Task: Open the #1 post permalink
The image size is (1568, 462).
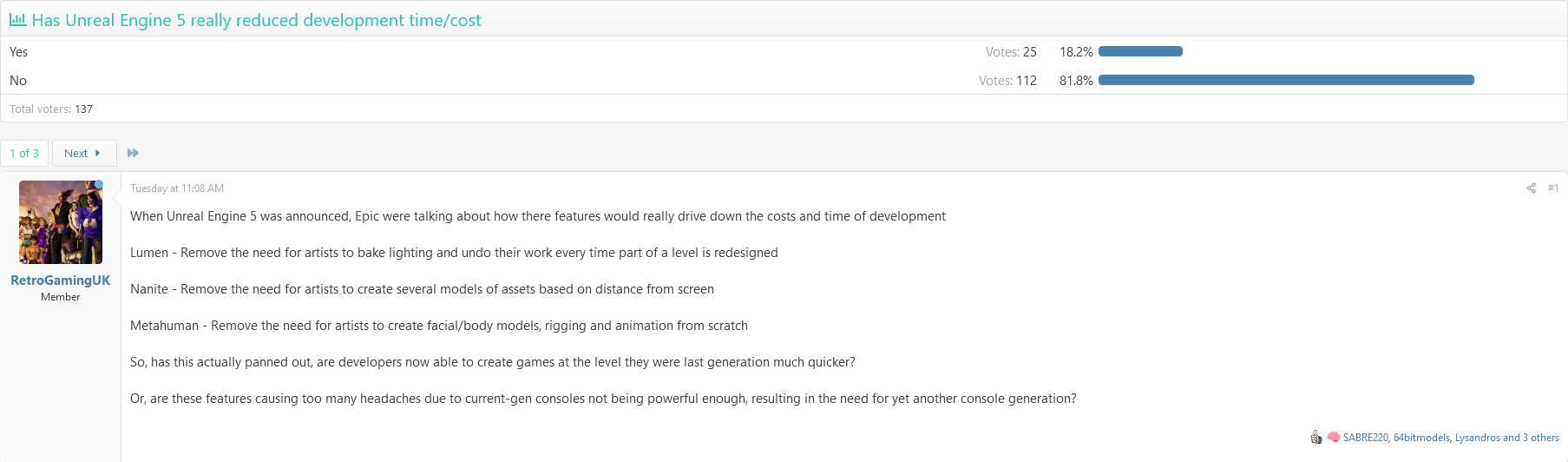Action: click(1553, 188)
